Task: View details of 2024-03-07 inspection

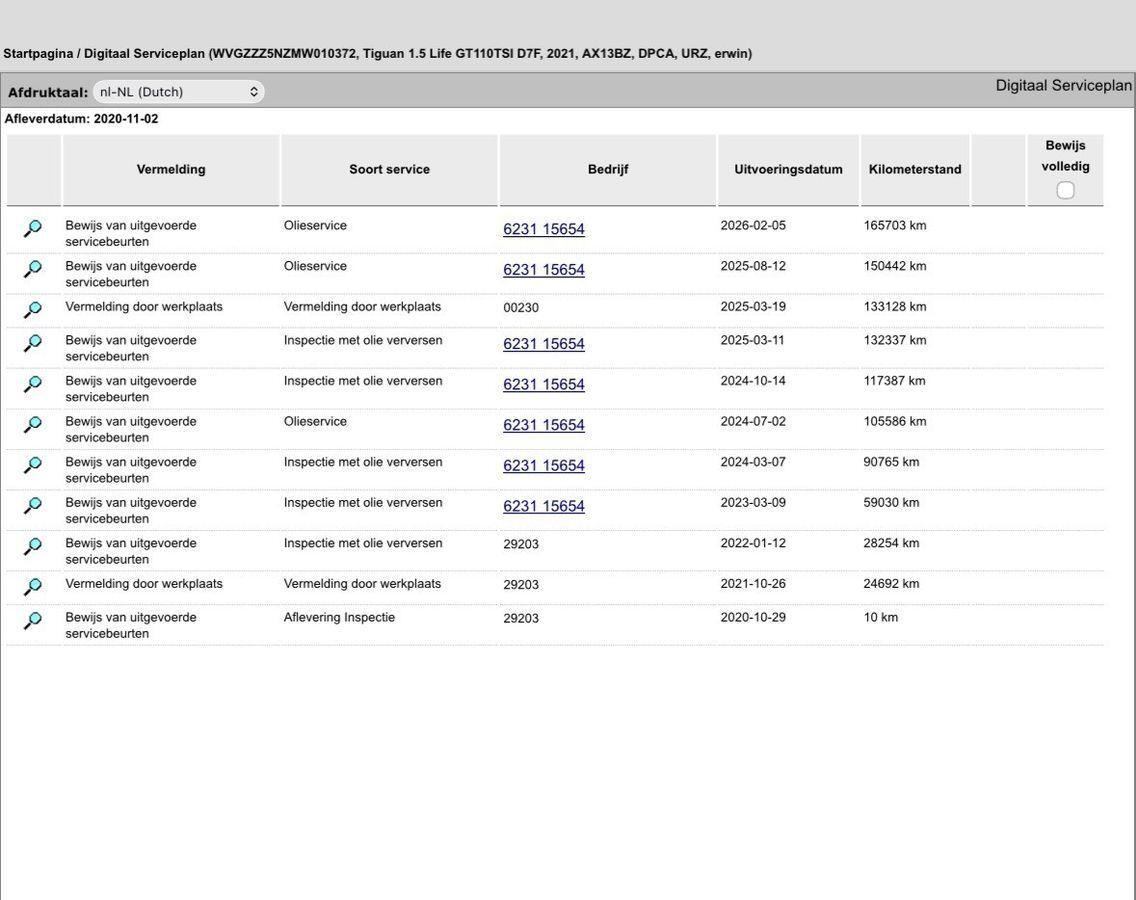Action: pyautogui.click(x=33, y=464)
